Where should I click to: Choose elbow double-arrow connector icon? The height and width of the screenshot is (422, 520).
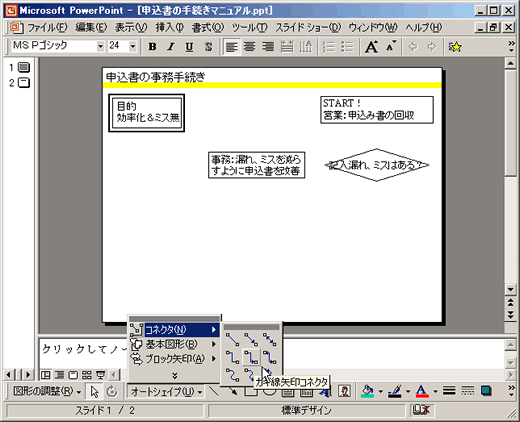(x=269, y=357)
